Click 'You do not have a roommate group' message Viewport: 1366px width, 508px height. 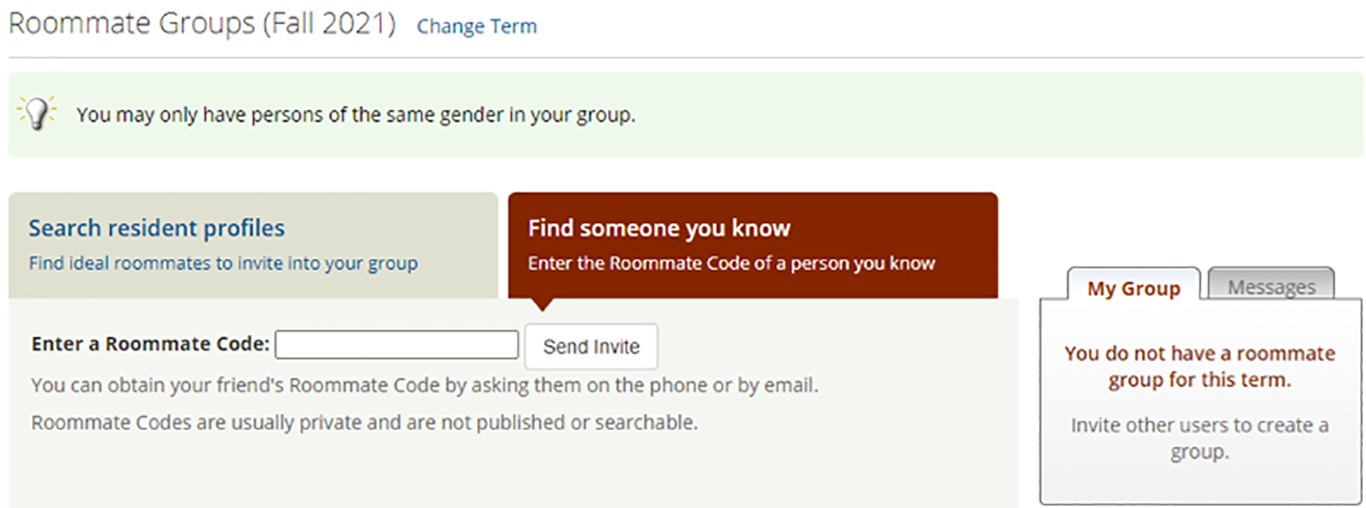(x=1199, y=366)
